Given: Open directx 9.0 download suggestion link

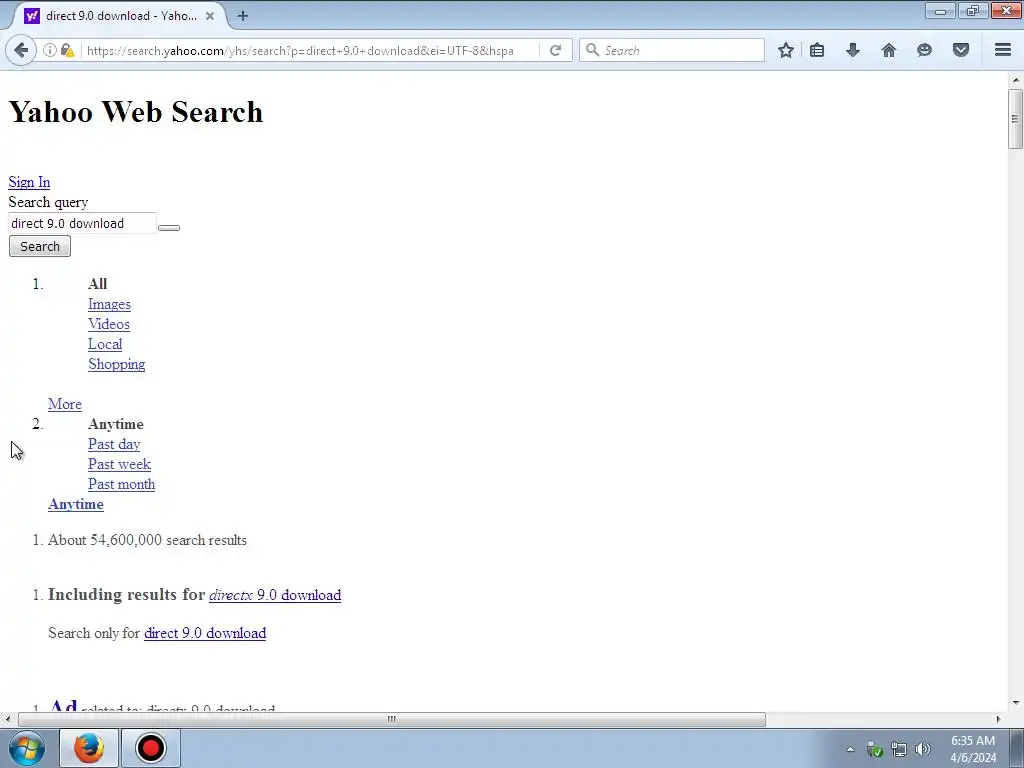Looking at the screenshot, I should coord(275,595).
